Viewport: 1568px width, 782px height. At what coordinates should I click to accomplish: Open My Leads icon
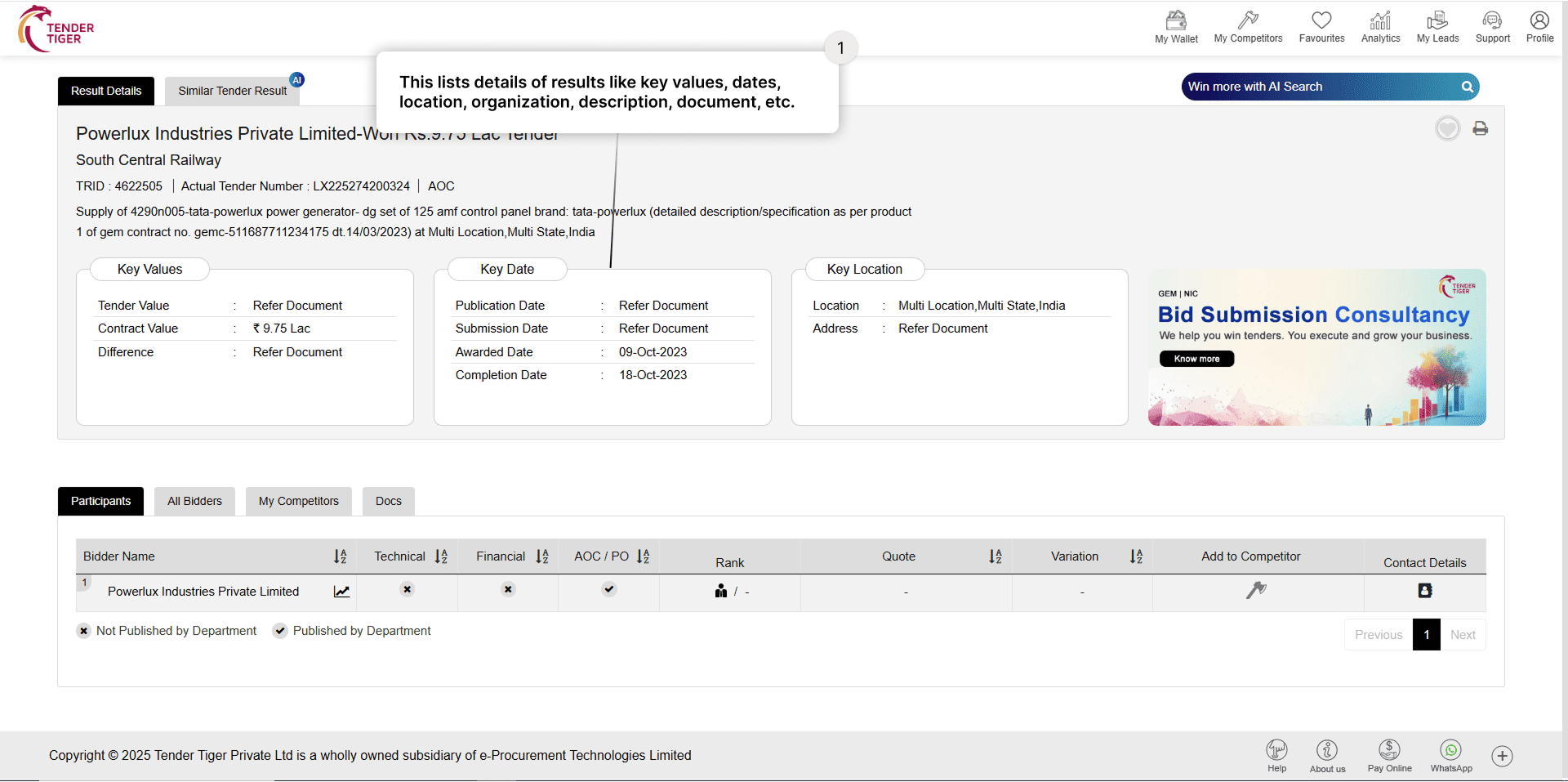(1437, 27)
